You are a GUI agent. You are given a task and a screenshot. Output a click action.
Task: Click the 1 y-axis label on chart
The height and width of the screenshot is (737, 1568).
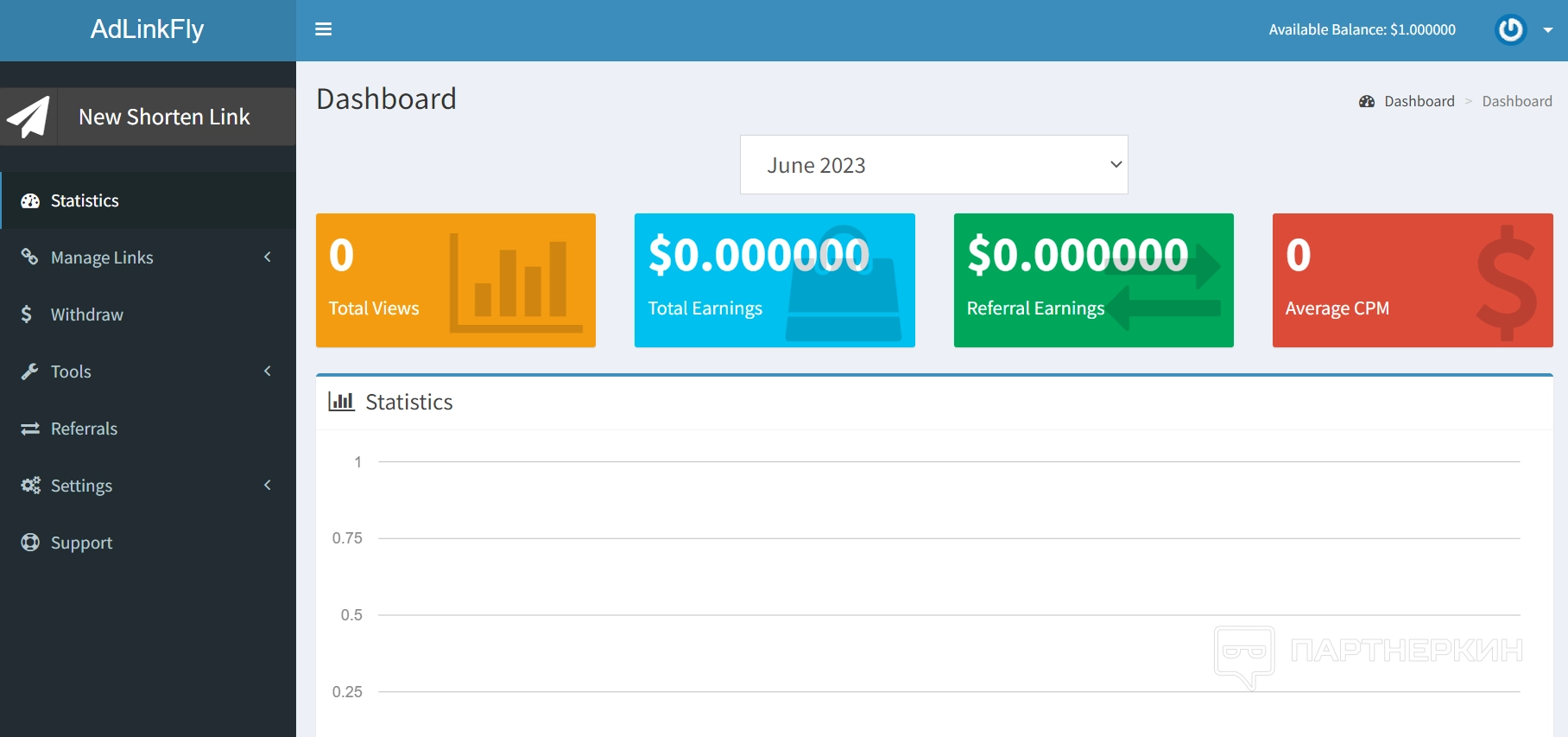tap(357, 462)
